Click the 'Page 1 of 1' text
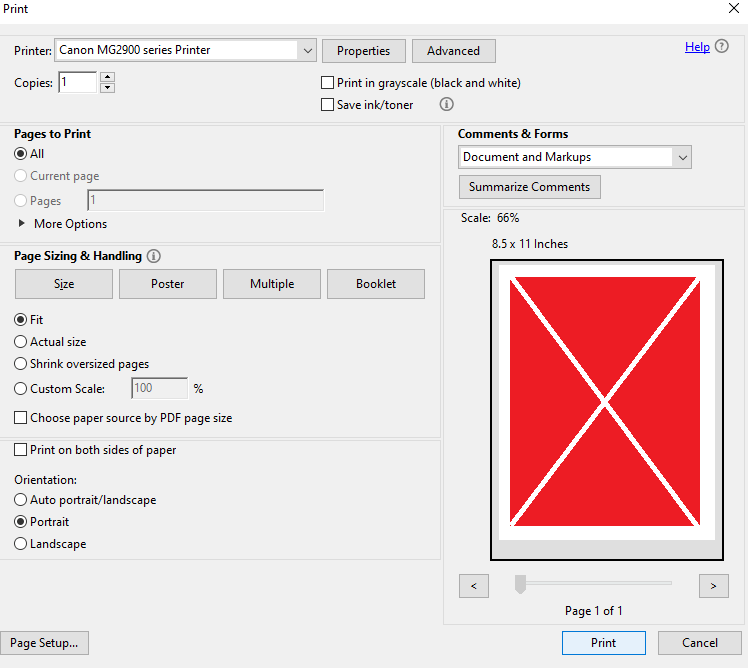 [x=594, y=611]
